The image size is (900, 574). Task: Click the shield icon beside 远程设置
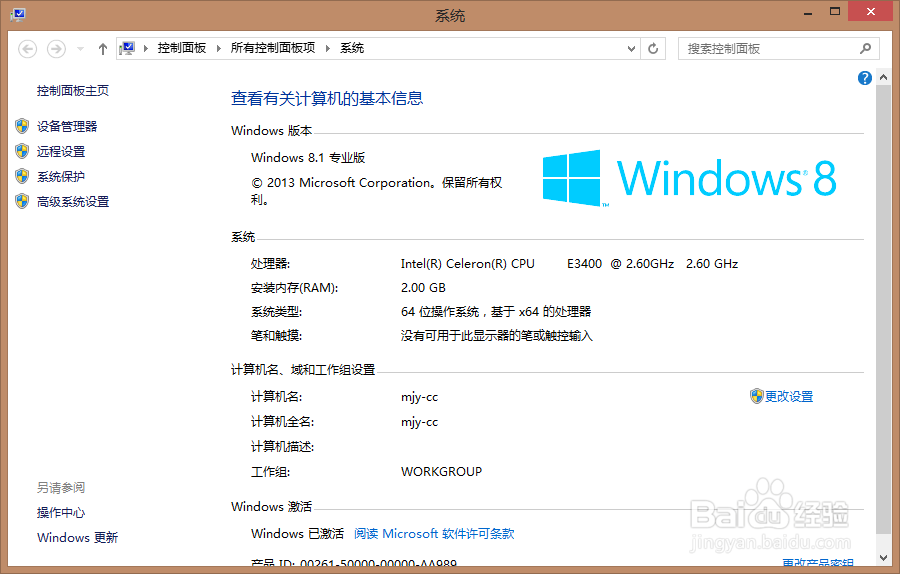click(22, 152)
